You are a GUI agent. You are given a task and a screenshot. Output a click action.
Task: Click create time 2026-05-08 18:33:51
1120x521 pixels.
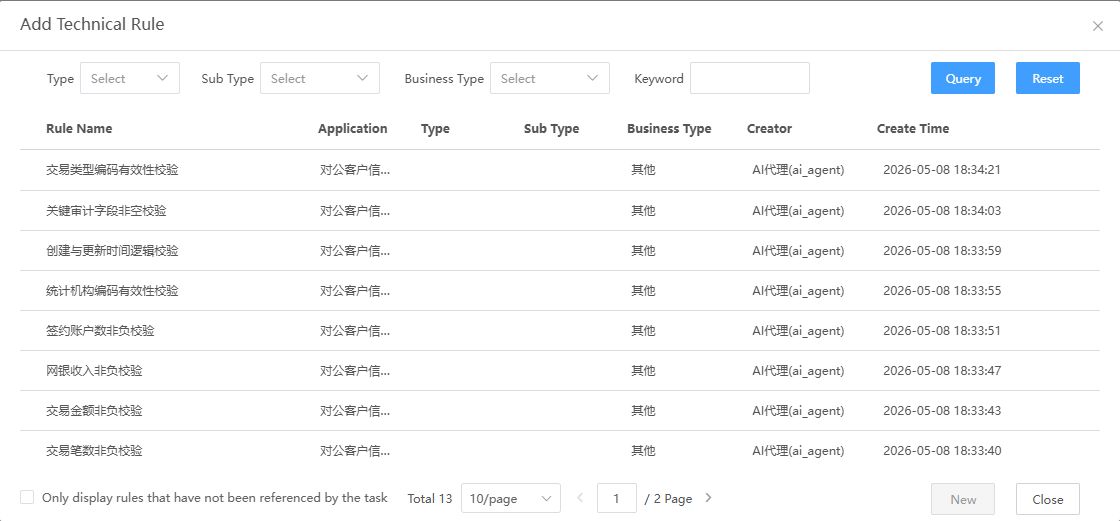point(942,331)
